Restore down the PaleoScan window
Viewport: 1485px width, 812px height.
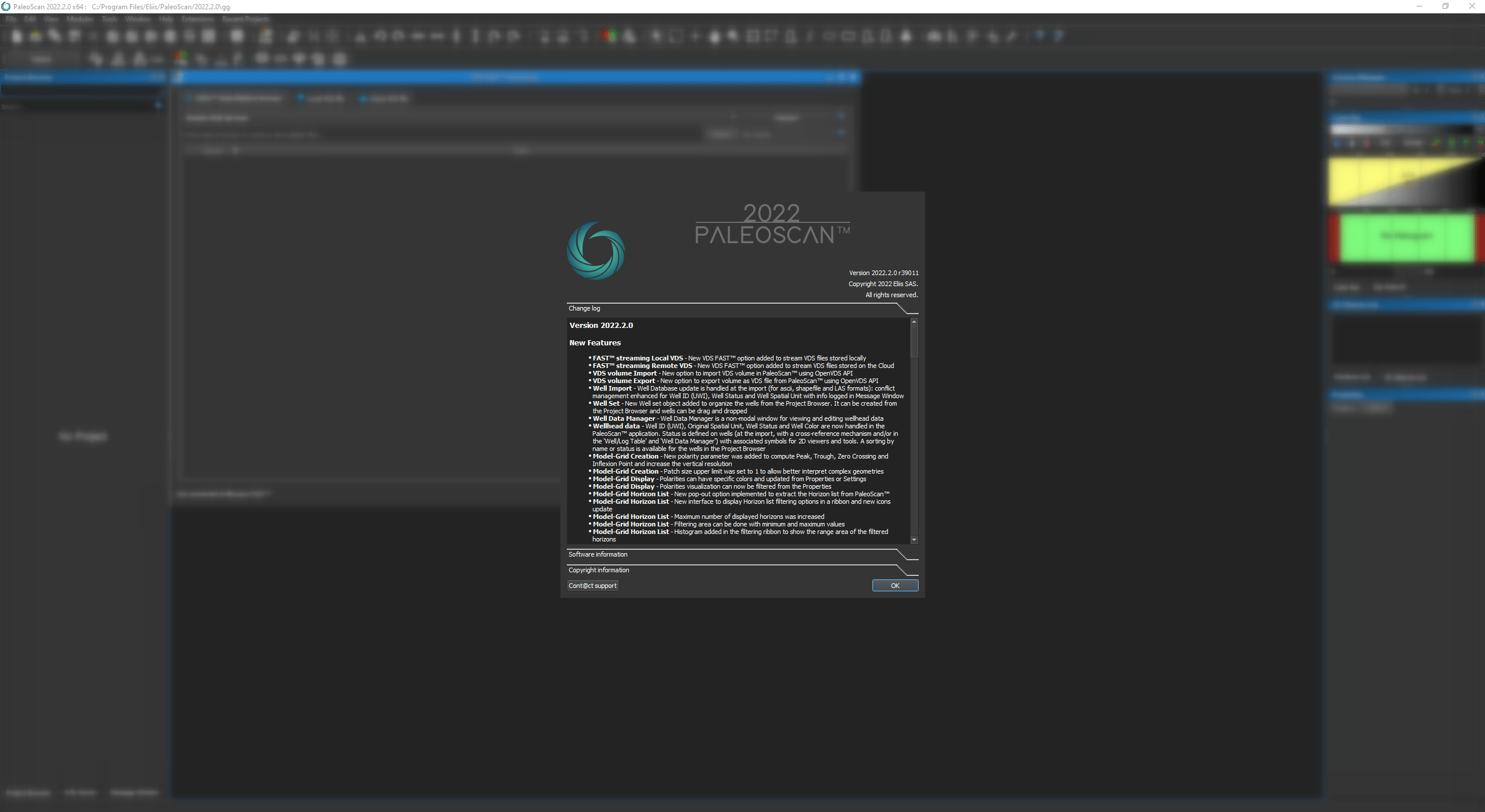tap(1446, 6)
